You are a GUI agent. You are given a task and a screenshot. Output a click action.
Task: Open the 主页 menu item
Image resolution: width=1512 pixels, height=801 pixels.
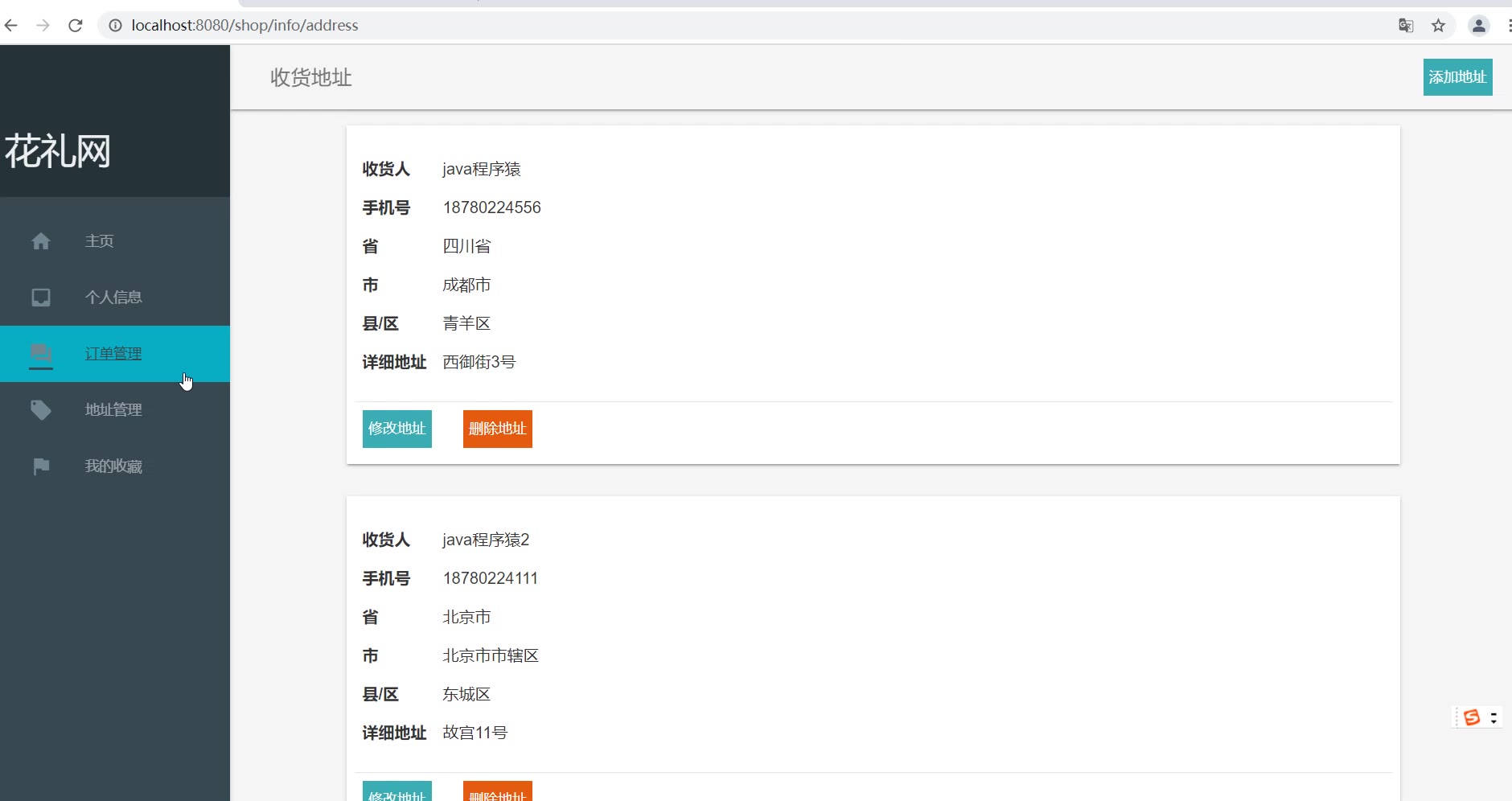(x=115, y=241)
